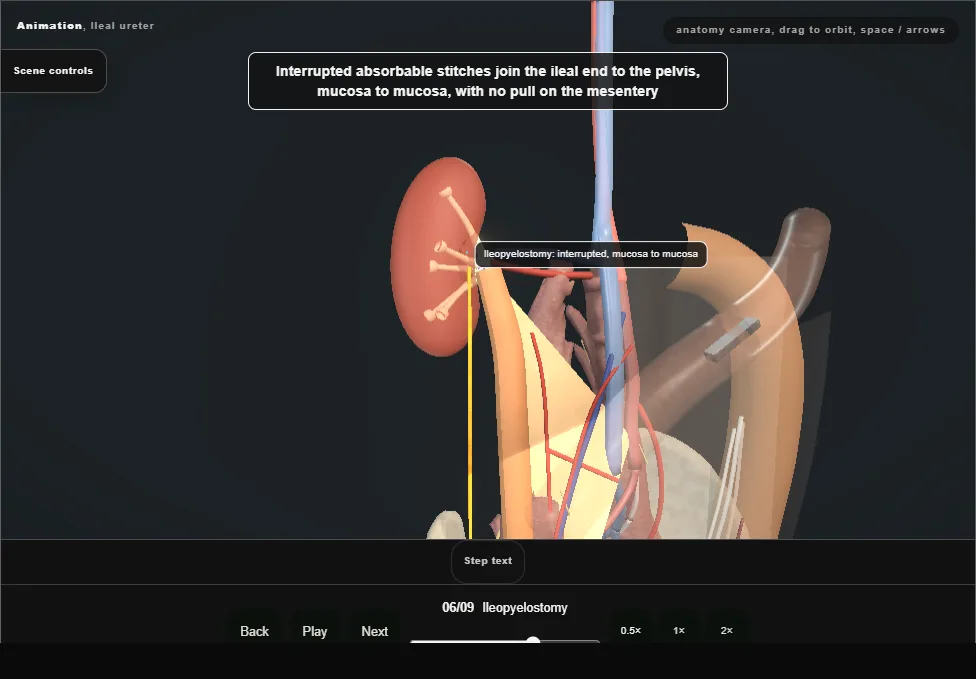The image size is (976, 679).
Task: Set playback speed to 2×
Action: pyautogui.click(x=726, y=630)
